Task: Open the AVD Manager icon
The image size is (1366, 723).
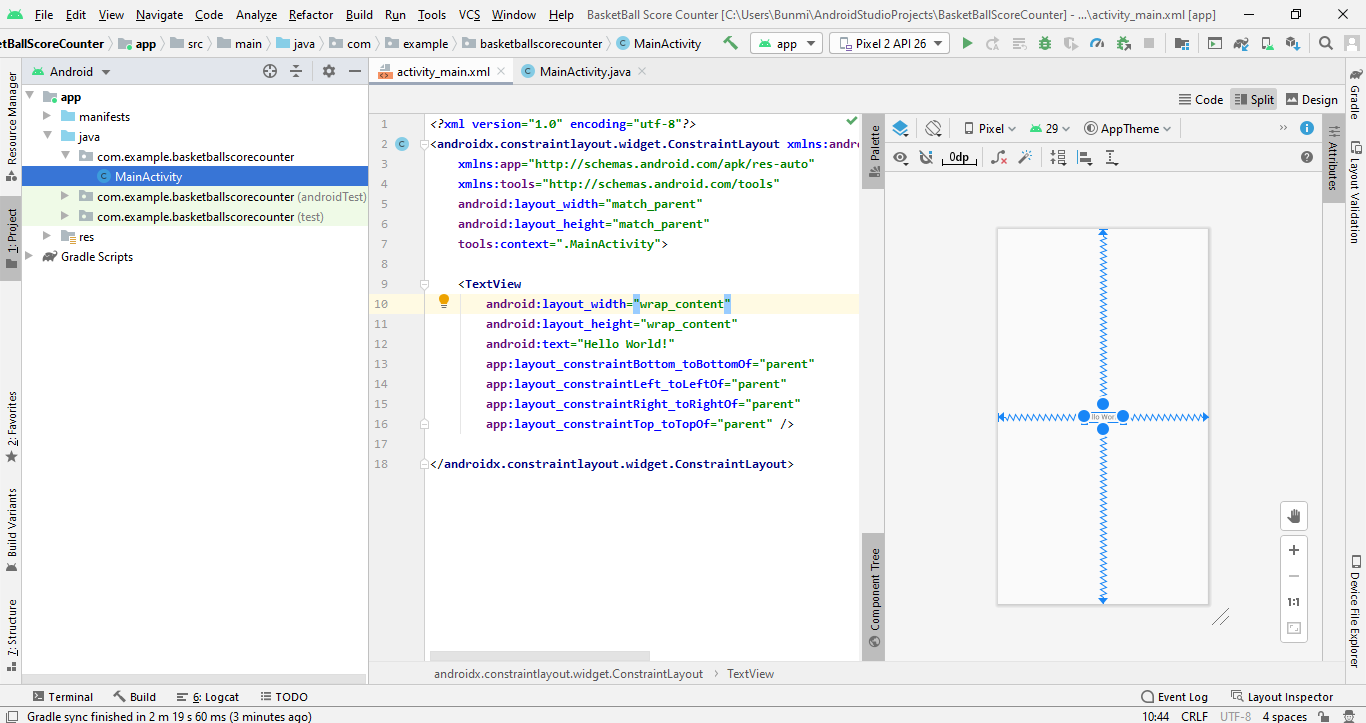Action: click(x=1267, y=43)
